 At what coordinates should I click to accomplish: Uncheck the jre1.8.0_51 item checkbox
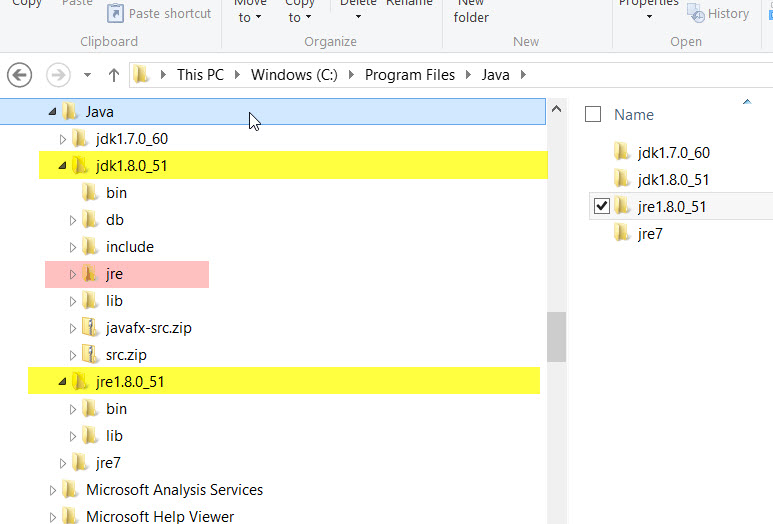point(601,206)
